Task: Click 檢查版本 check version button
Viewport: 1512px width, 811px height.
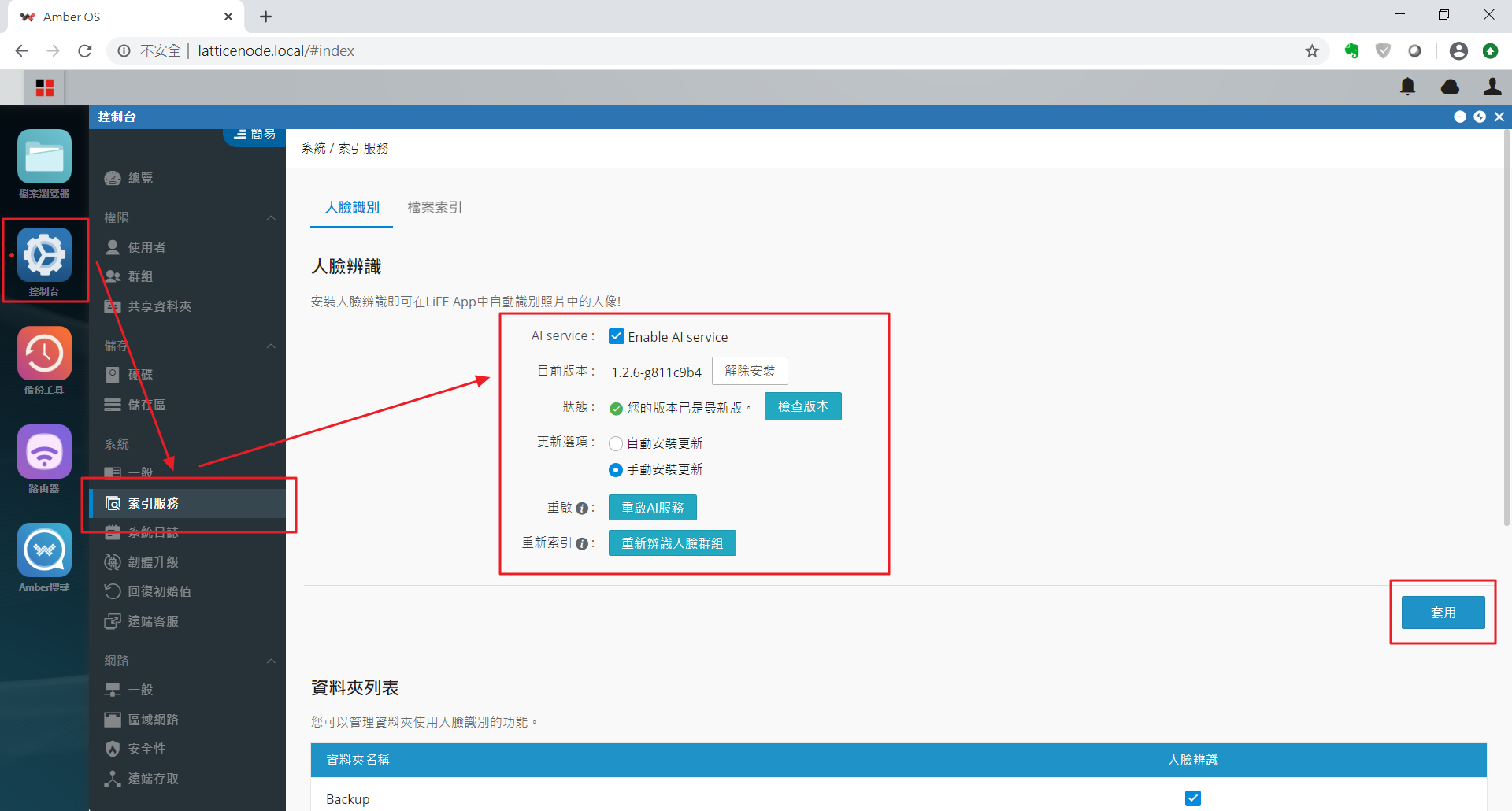Action: click(802, 406)
